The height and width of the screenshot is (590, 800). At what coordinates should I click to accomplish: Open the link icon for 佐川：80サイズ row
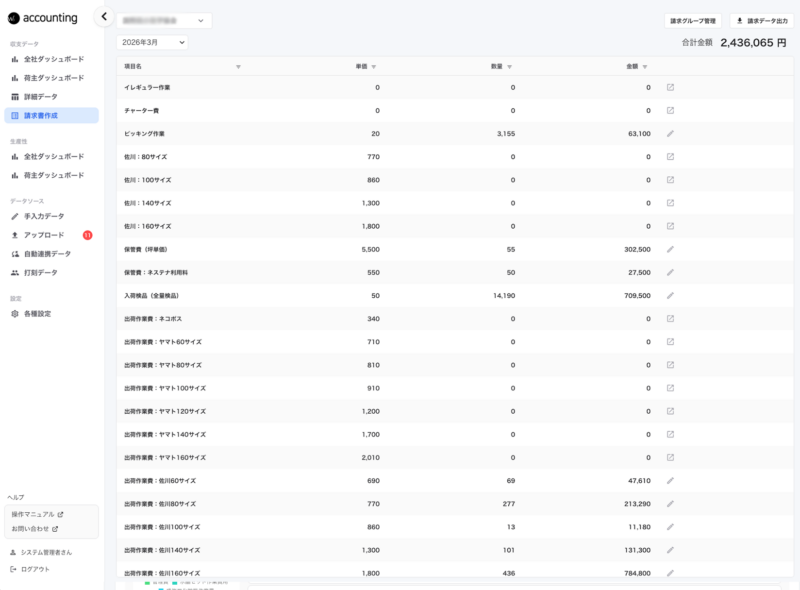pos(670,157)
